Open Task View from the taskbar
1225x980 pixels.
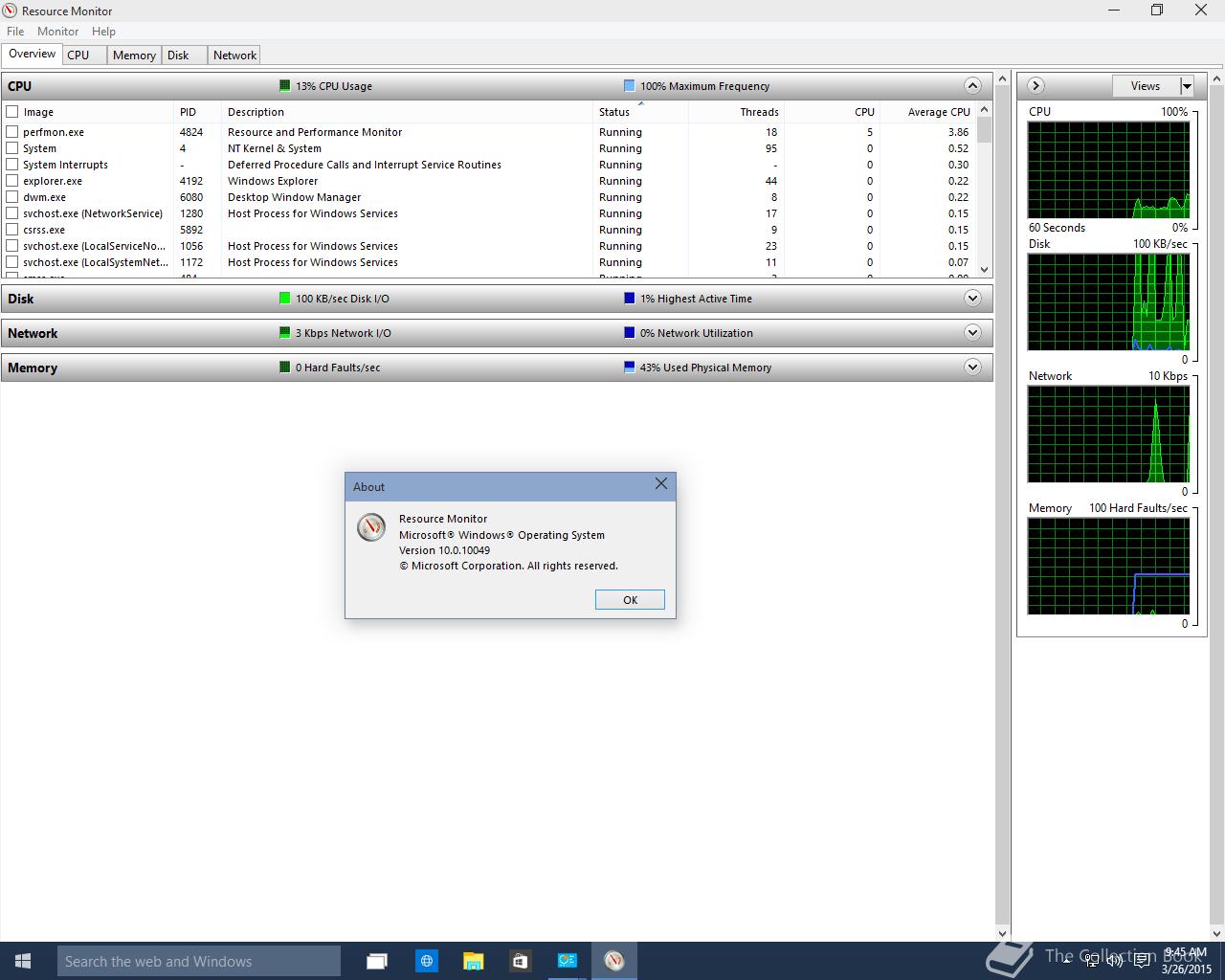(x=377, y=961)
